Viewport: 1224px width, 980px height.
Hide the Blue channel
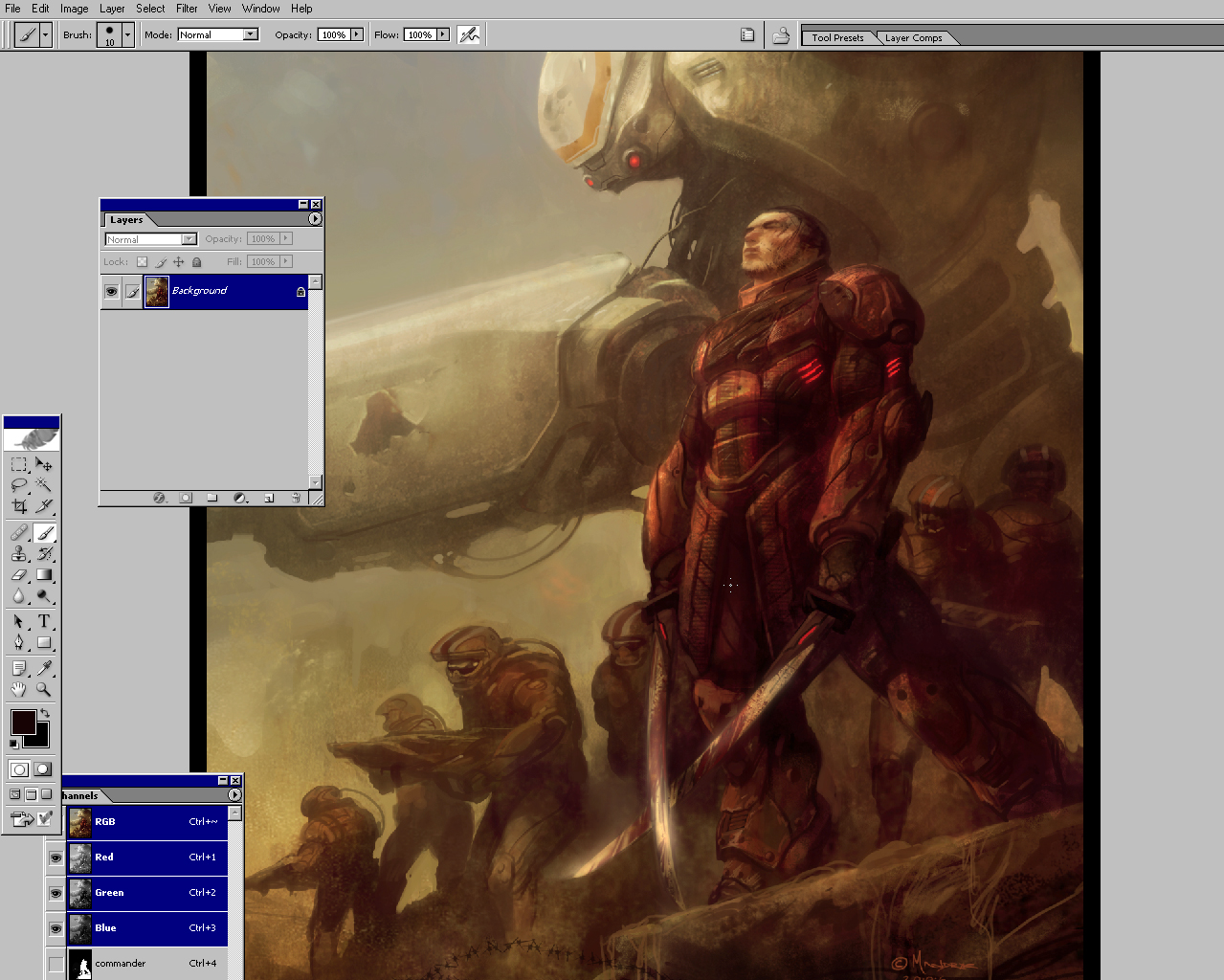(x=56, y=928)
